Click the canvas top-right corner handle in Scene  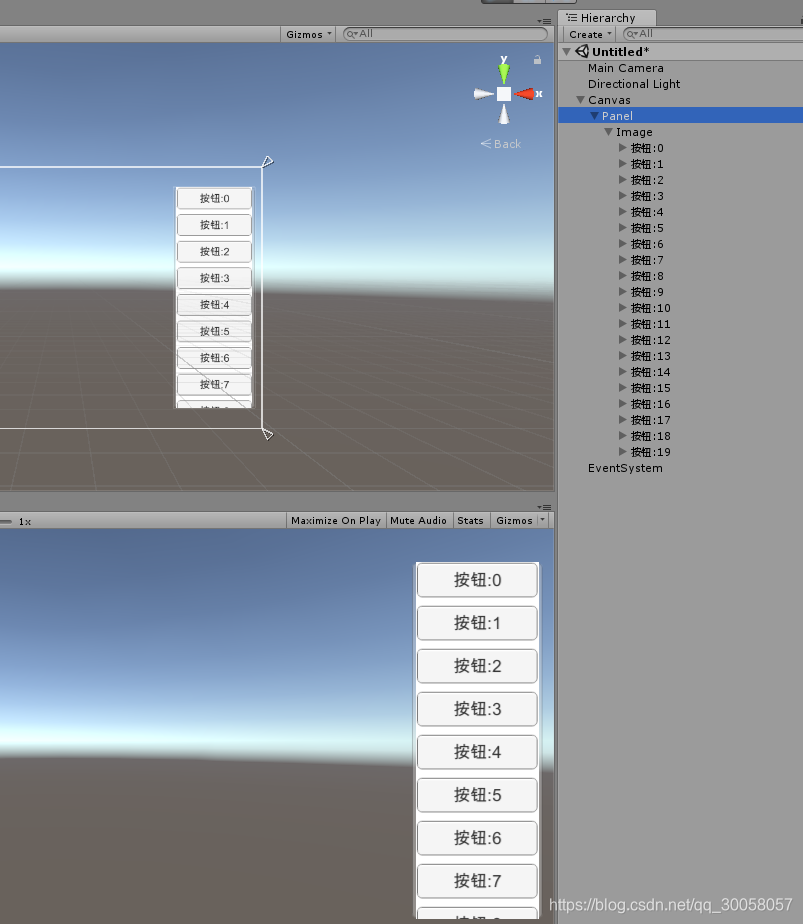(x=267, y=161)
